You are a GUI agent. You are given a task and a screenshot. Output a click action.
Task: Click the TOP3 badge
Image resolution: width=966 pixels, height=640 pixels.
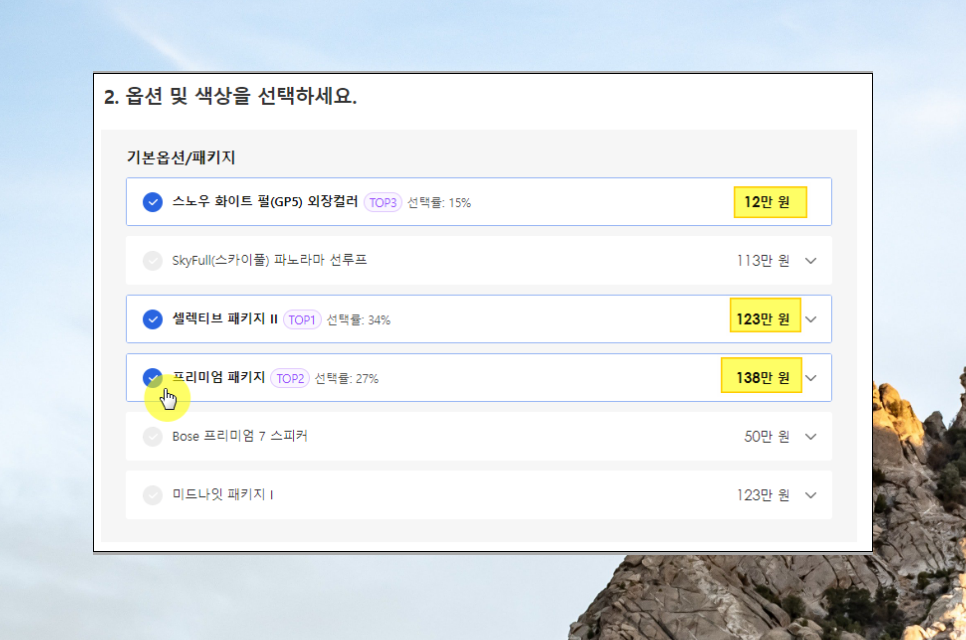click(x=383, y=202)
